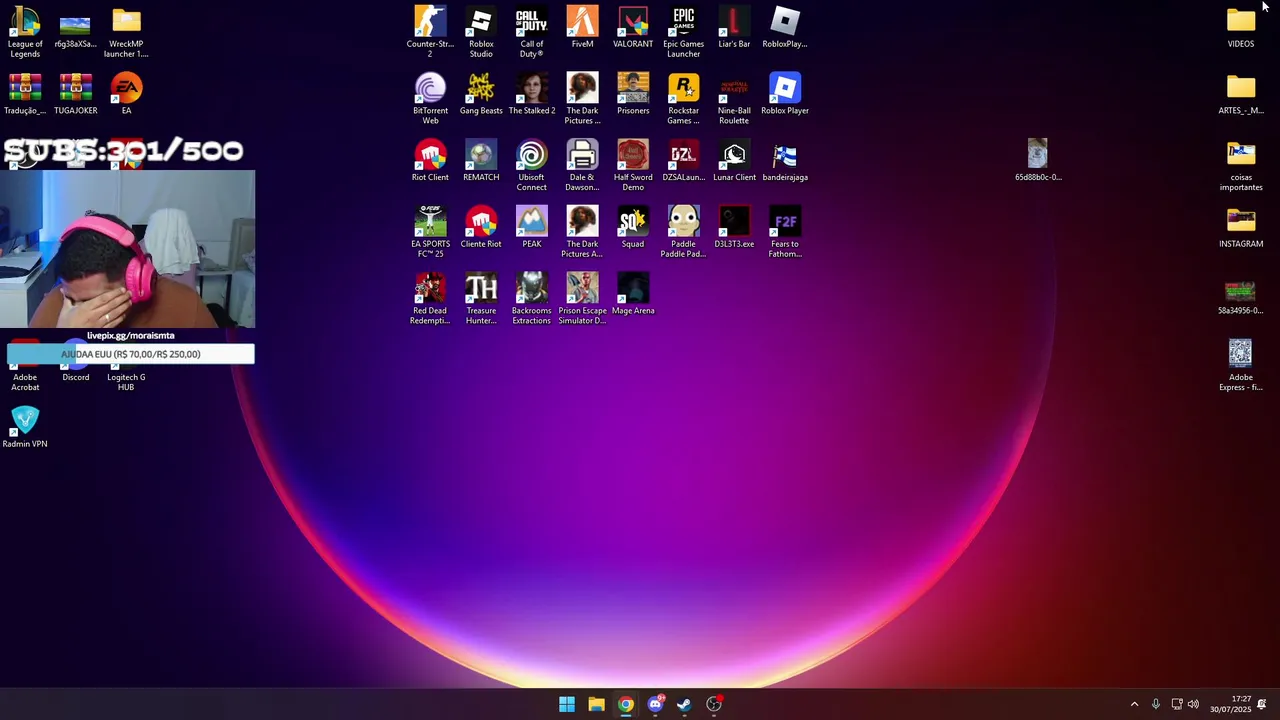The width and height of the screenshot is (1280, 720).
Task: Open the Adobe Express file icon
Action: tap(1241, 365)
